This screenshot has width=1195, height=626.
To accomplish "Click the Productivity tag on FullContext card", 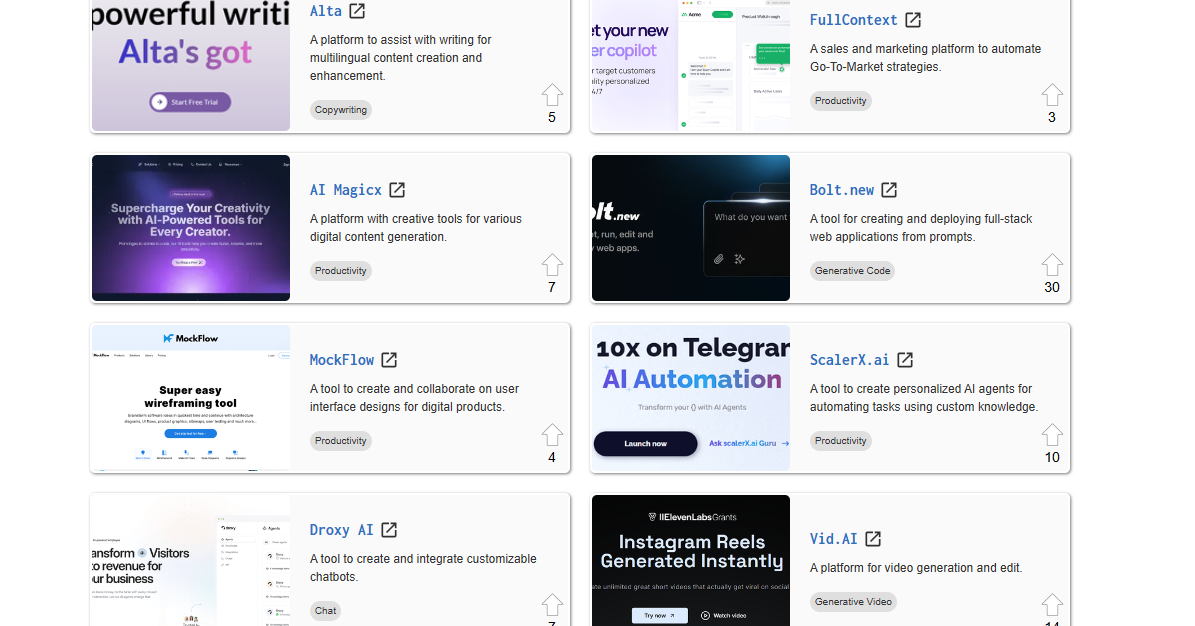I will [x=841, y=101].
